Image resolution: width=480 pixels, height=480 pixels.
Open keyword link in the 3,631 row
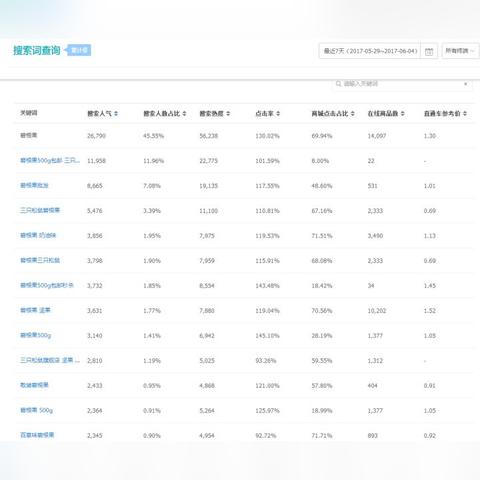(35, 310)
